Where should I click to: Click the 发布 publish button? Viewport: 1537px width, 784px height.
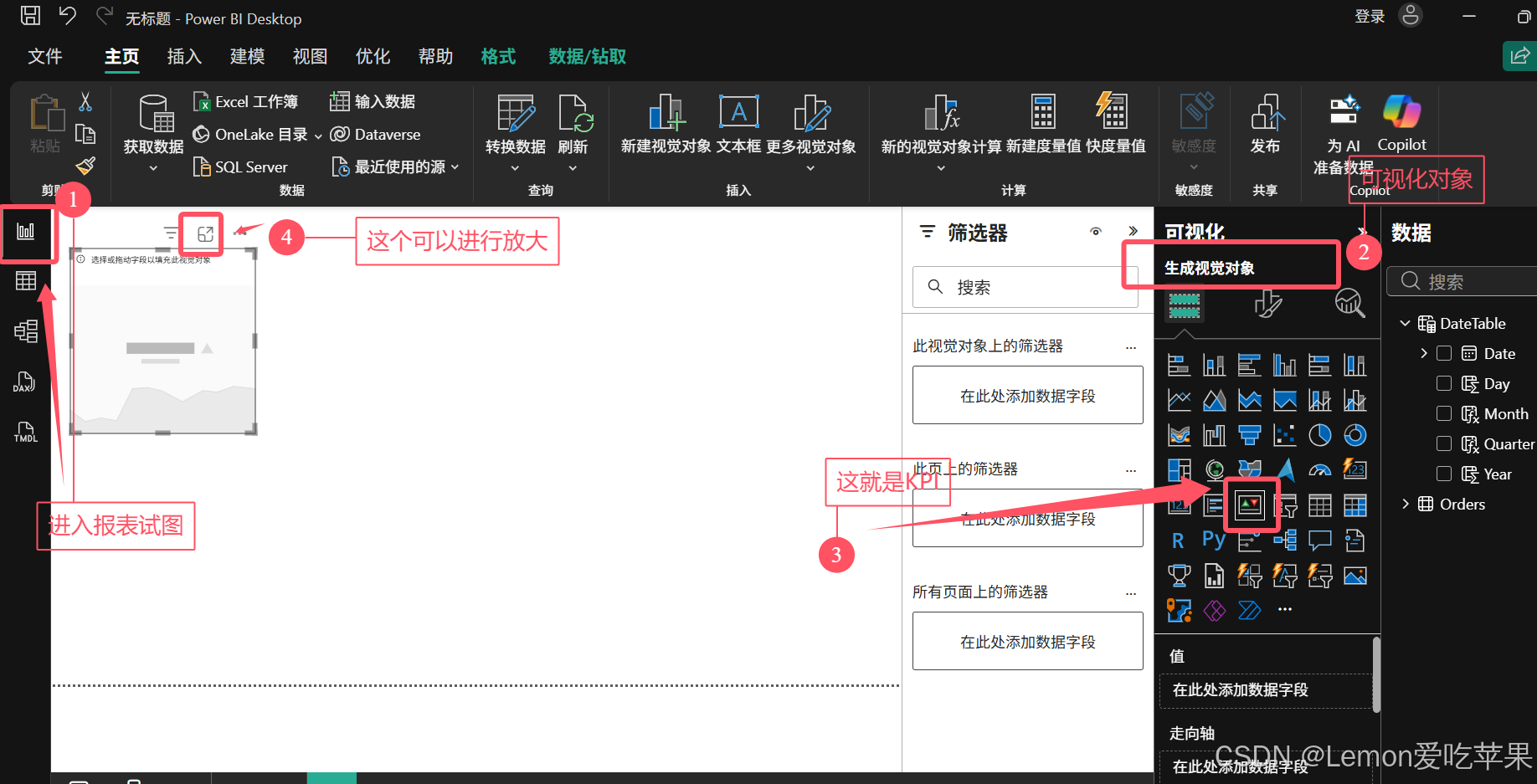[1265, 123]
